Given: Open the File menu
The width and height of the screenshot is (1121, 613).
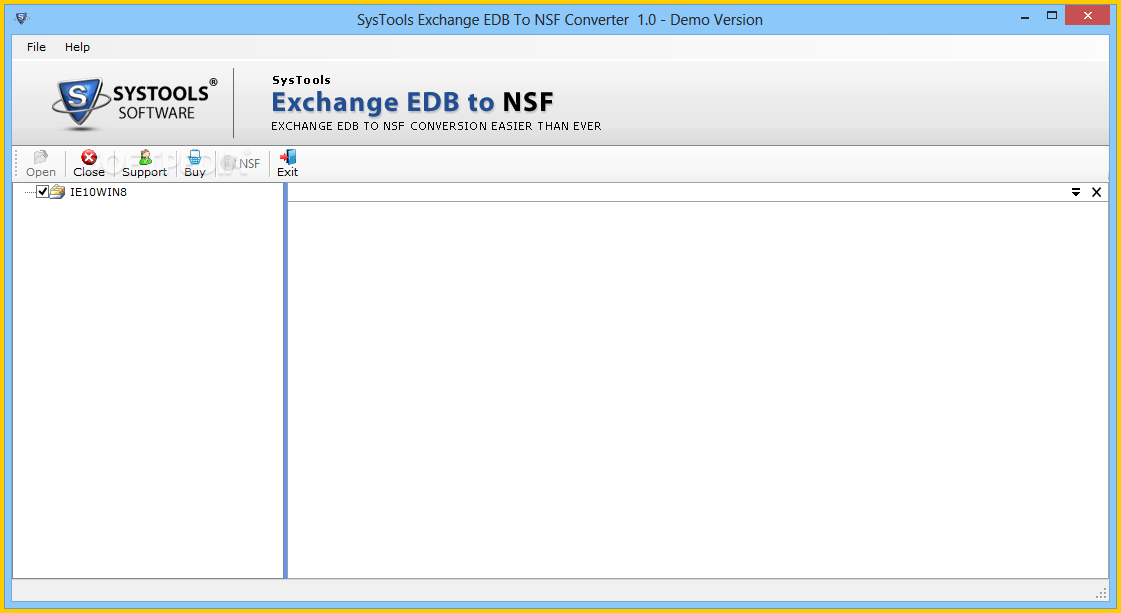Looking at the screenshot, I should tap(36, 47).
